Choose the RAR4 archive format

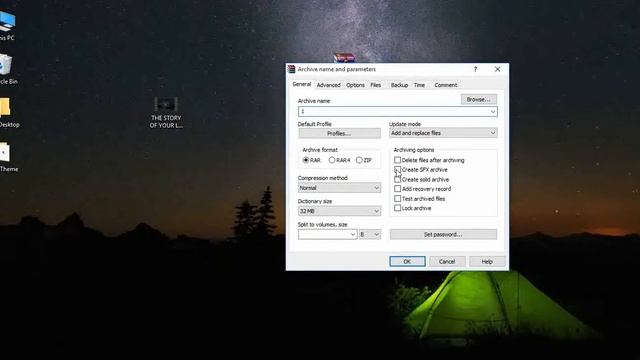332,160
